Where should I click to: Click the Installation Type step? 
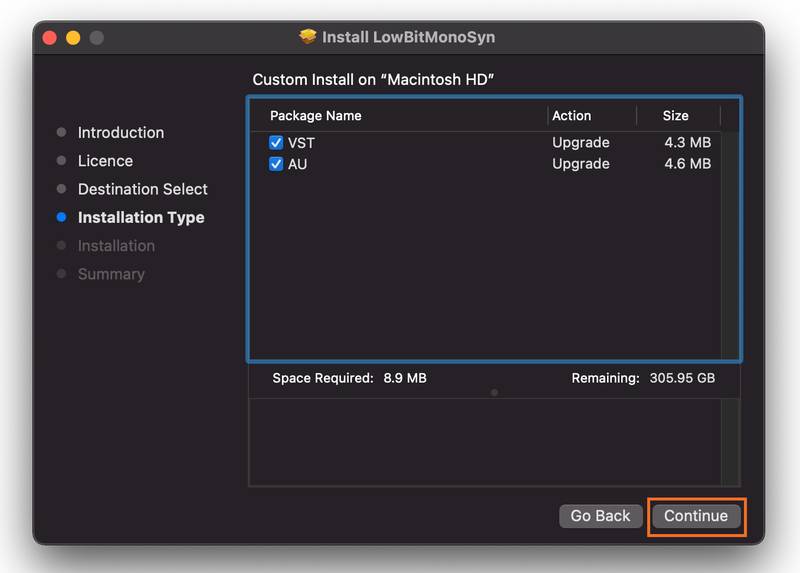pyautogui.click(x=140, y=218)
